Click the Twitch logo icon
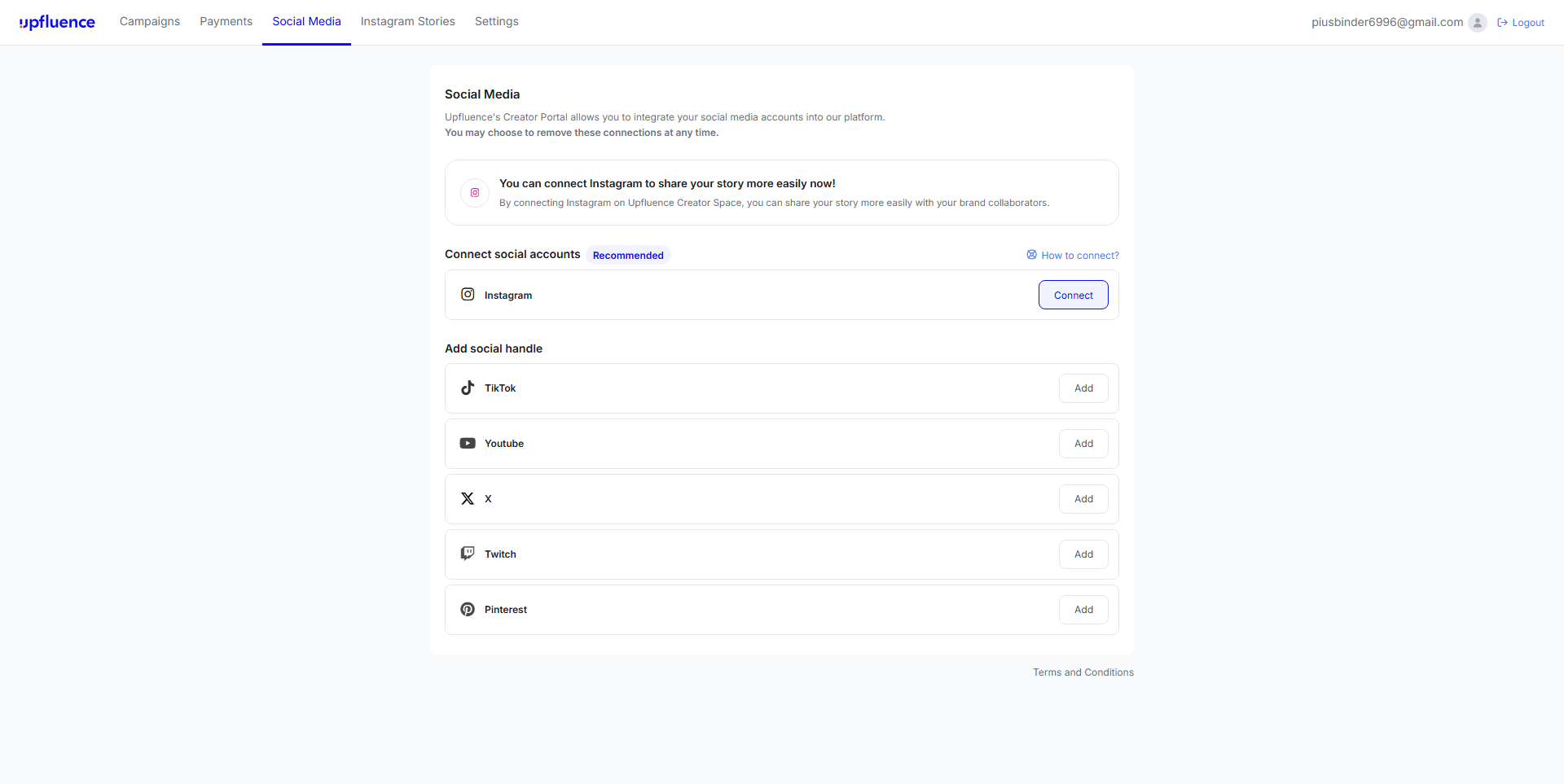Screen dimensions: 1564x784 [x=468, y=554]
